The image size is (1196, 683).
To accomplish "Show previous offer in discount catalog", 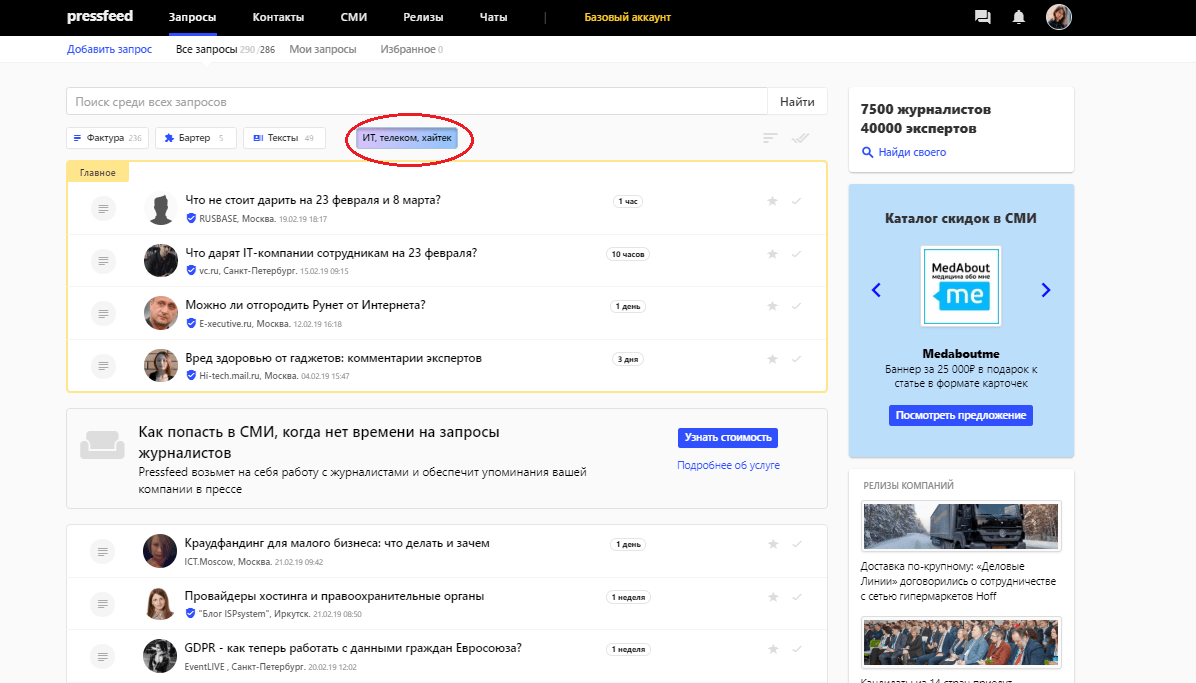I will click(876, 290).
